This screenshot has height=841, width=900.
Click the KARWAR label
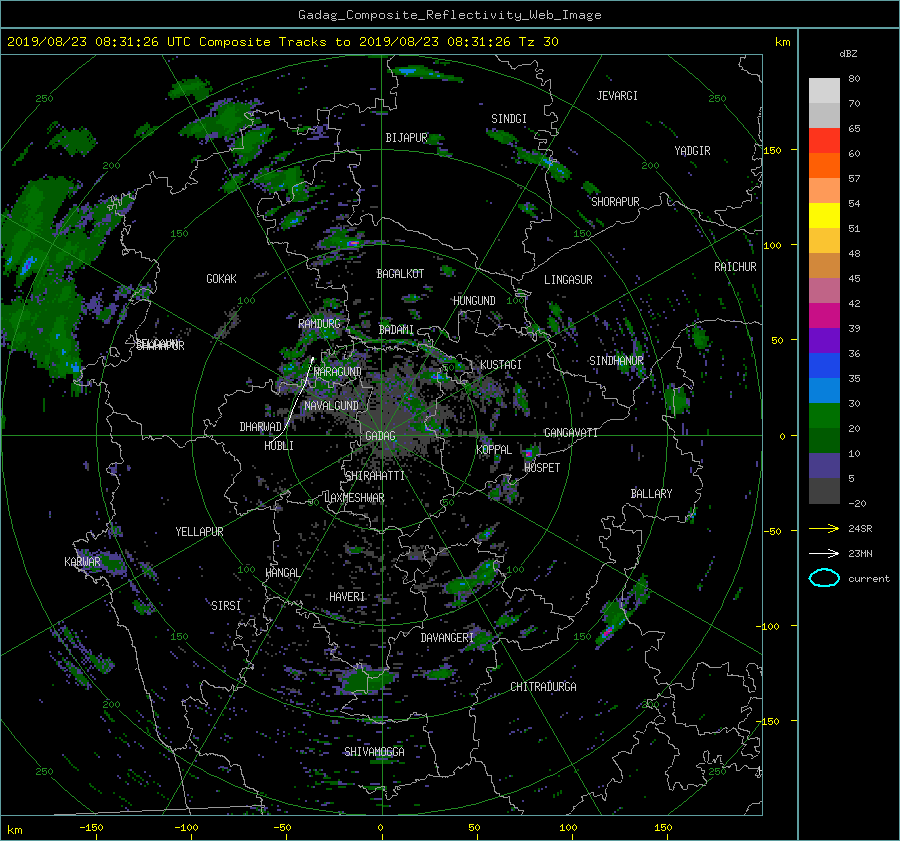(82, 562)
